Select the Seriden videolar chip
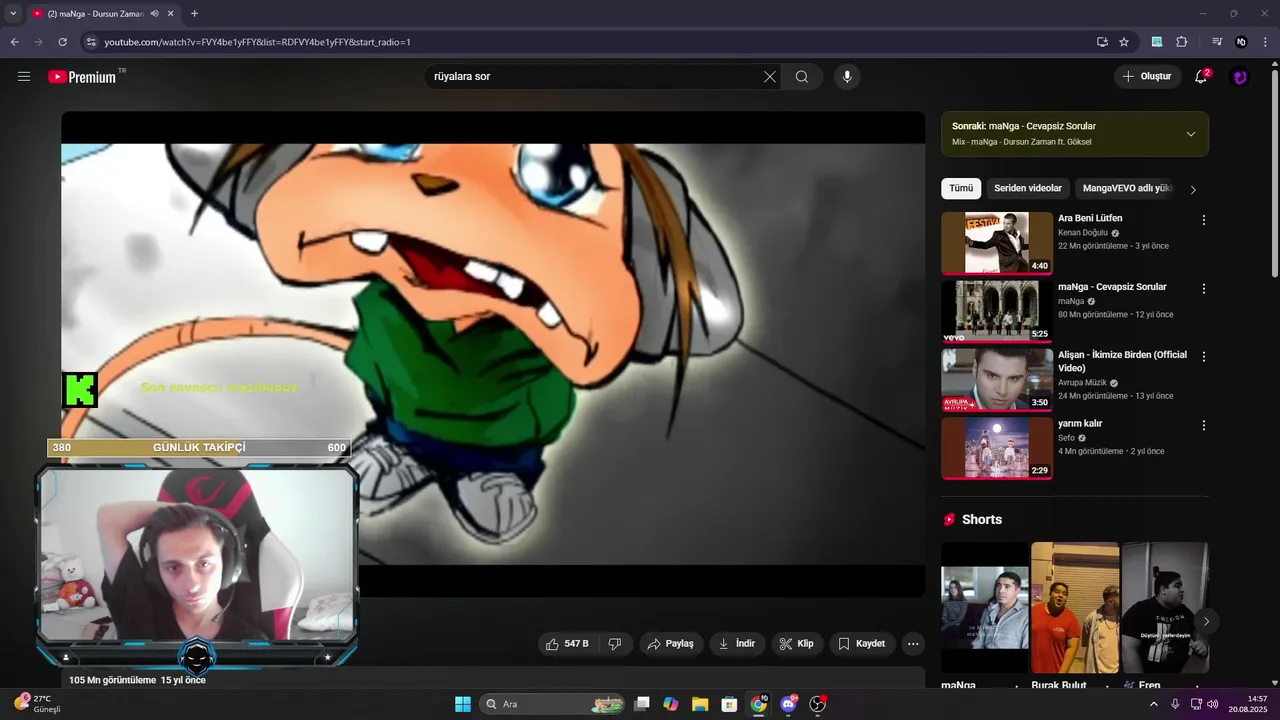The width and height of the screenshot is (1280, 720). click(1028, 188)
